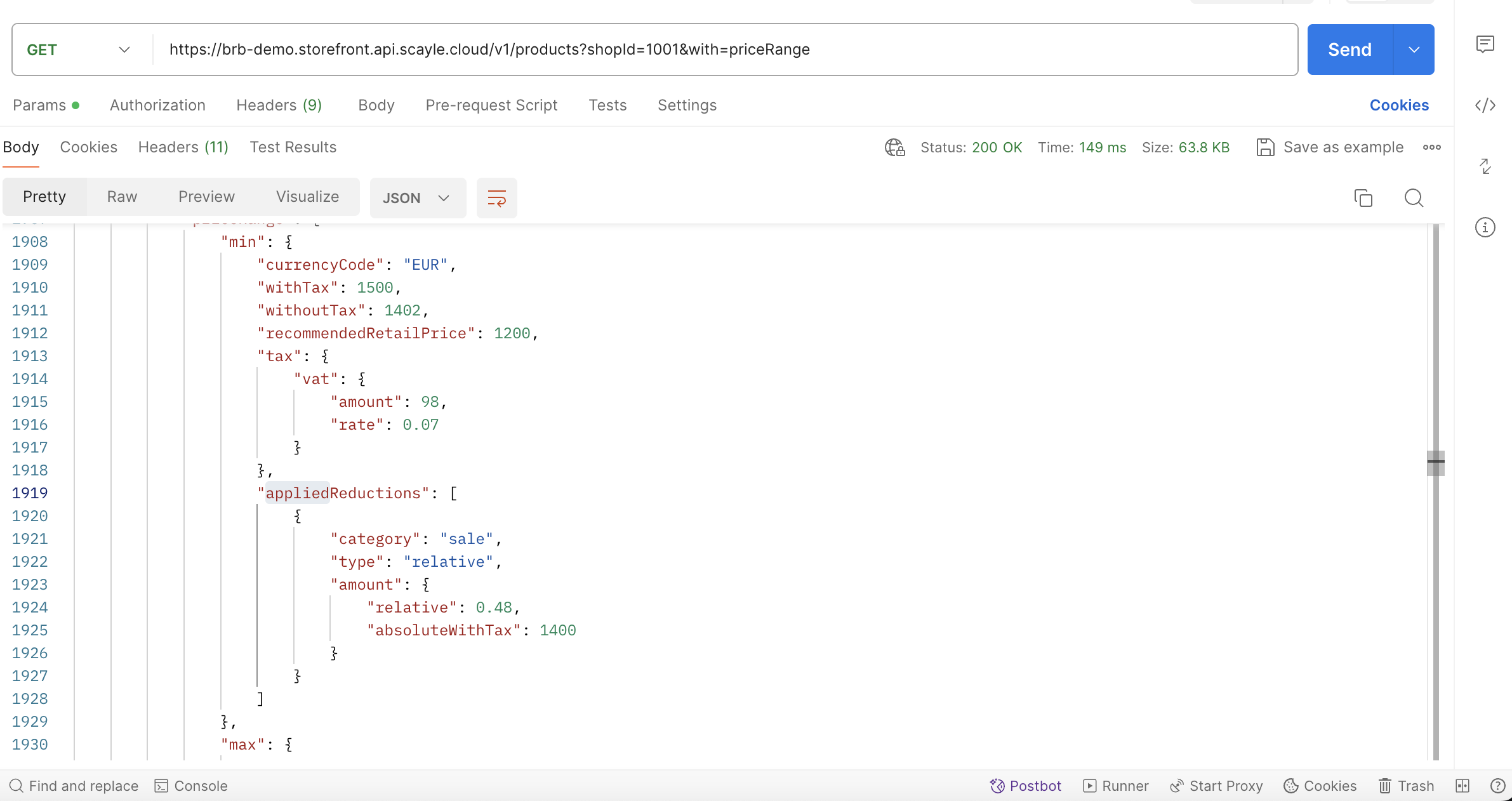Open the response Test Results tab
The height and width of the screenshot is (801, 1512).
(293, 147)
